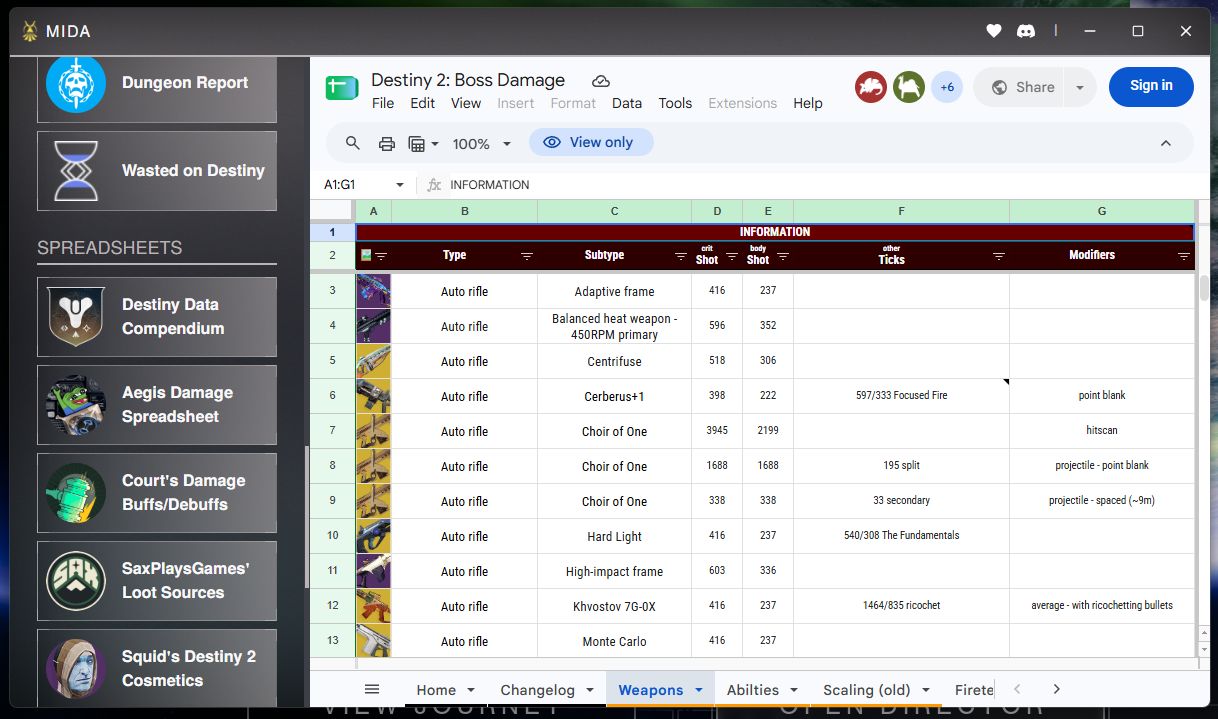Open the Discord icon in title bar

click(x=1025, y=31)
